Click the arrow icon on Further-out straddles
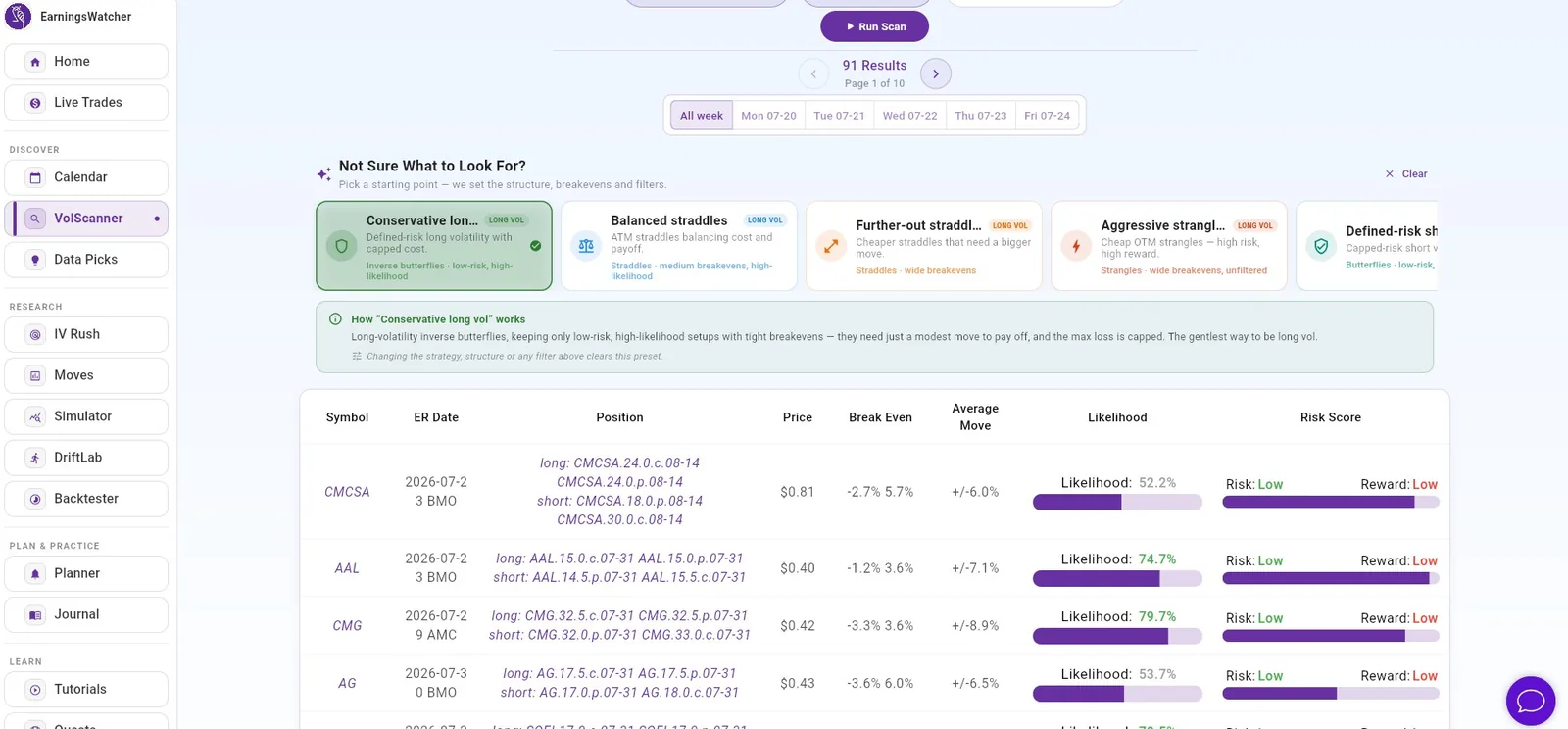Screen dimensions: 1568x729 coord(831,246)
